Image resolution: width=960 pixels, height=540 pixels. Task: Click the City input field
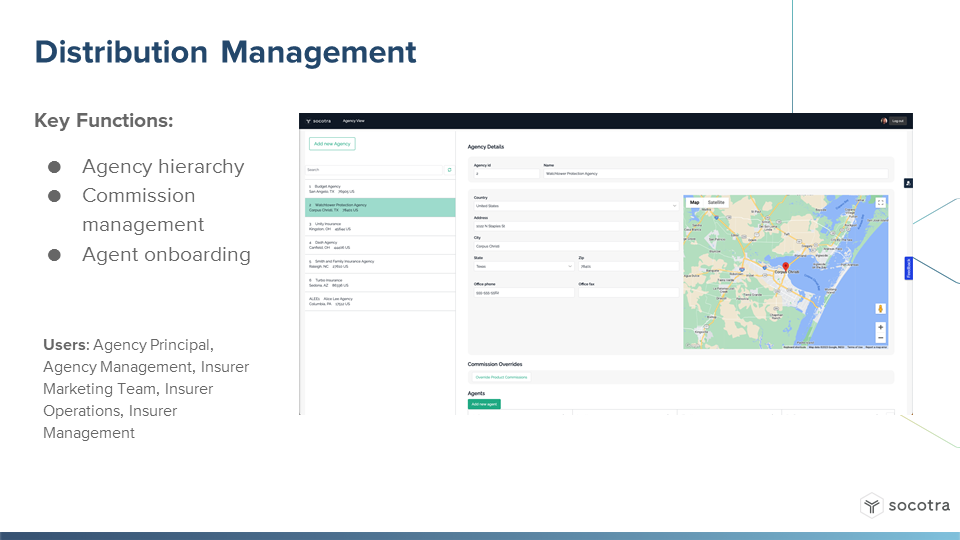576,246
